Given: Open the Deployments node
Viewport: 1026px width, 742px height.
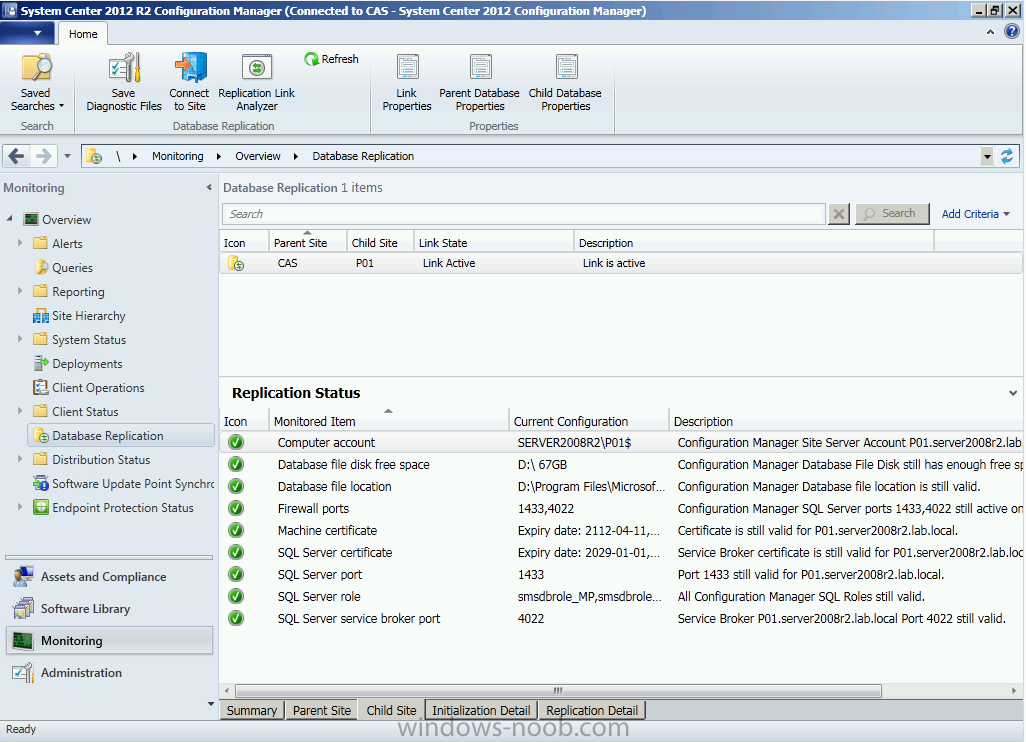Looking at the screenshot, I should pyautogui.click(x=78, y=364).
